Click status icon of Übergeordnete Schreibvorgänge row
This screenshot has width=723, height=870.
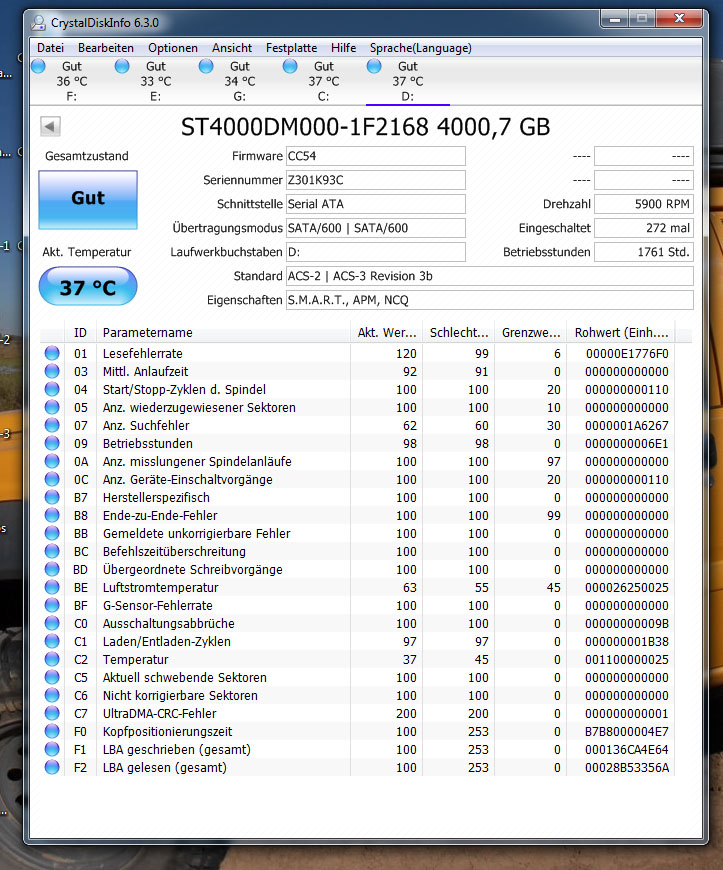[52, 569]
